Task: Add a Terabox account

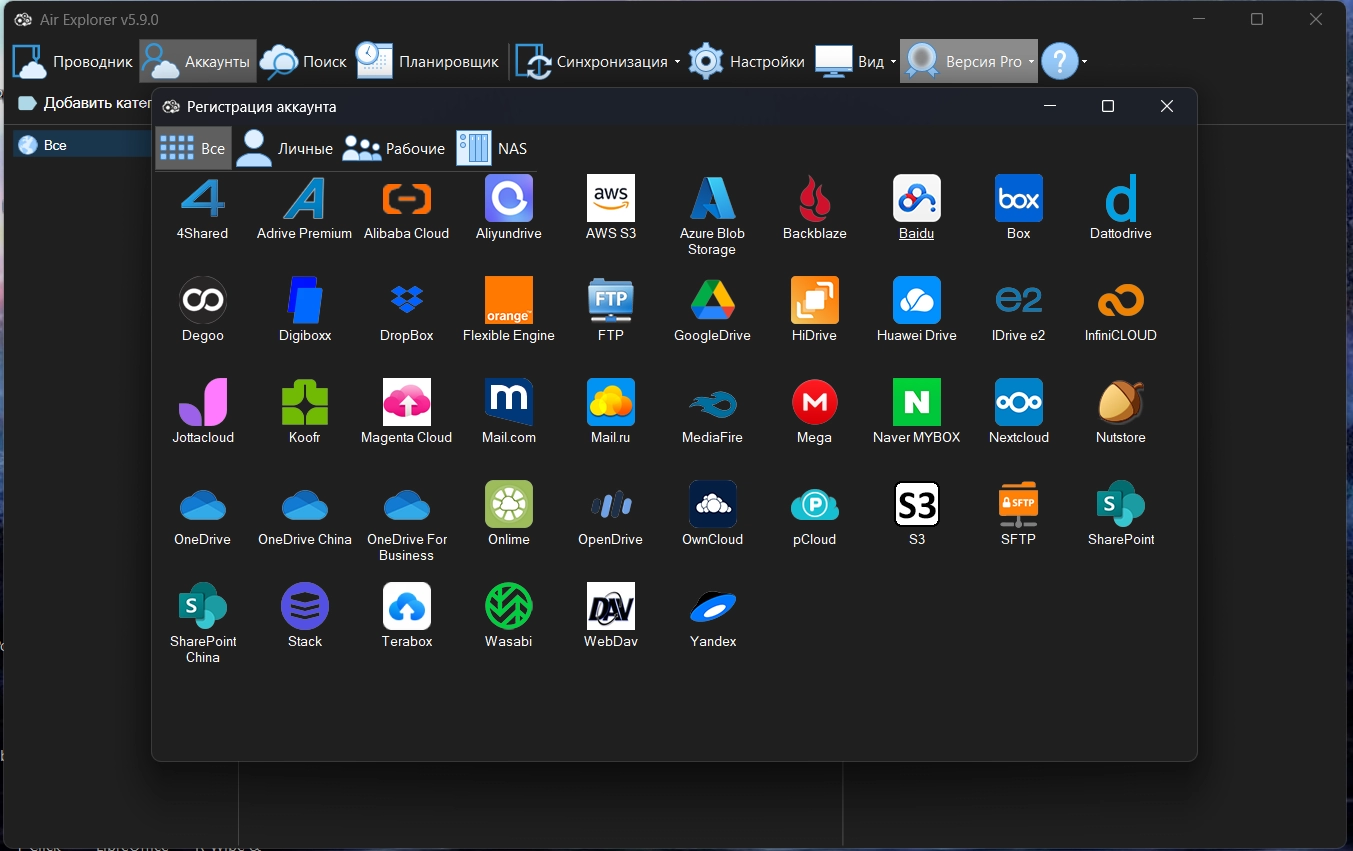Action: tap(407, 606)
